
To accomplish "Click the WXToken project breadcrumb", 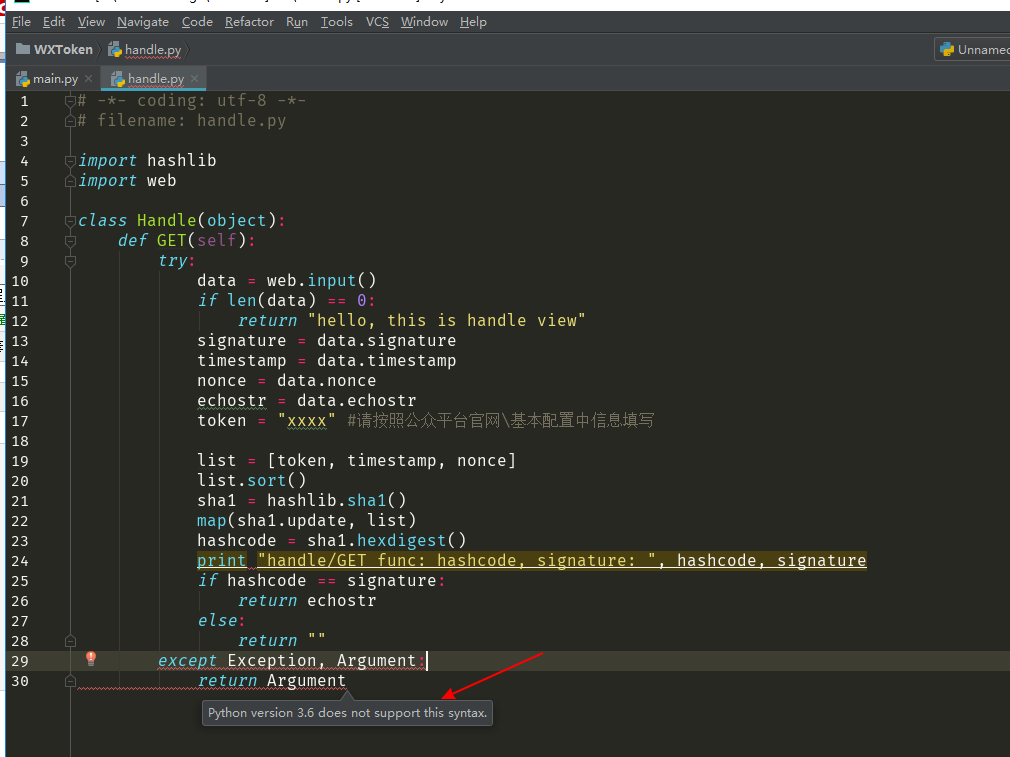I will tap(63, 49).
